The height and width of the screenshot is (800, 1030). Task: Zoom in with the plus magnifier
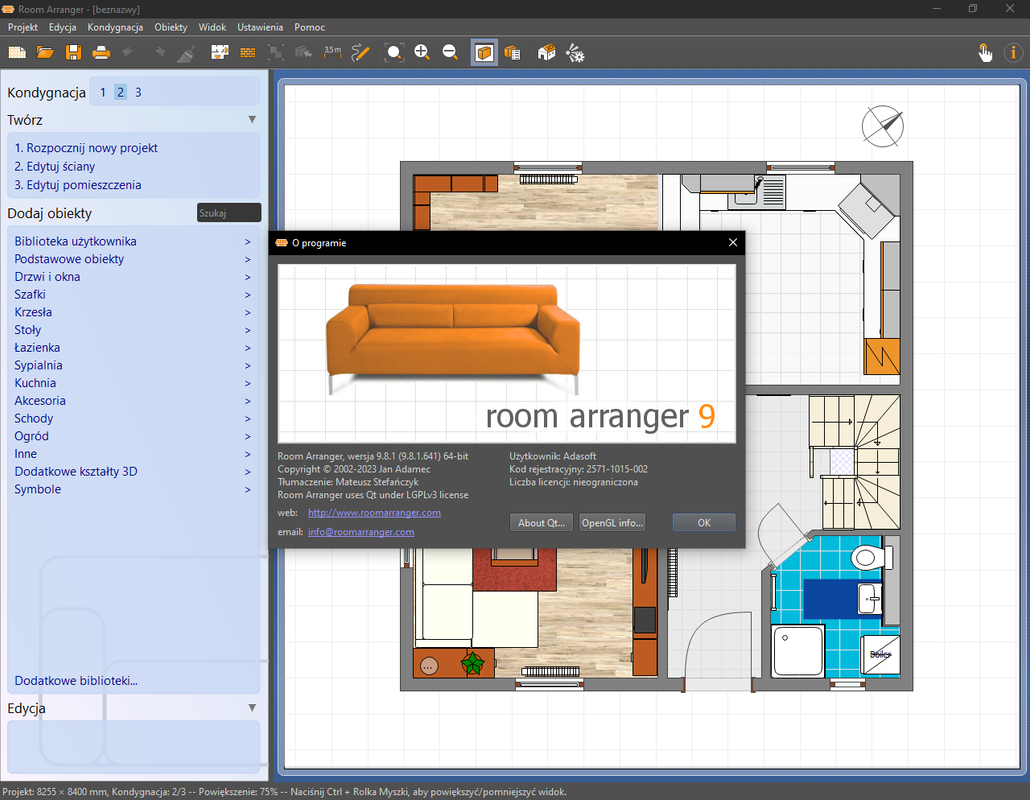pyautogui.click(x=422, y=53)
